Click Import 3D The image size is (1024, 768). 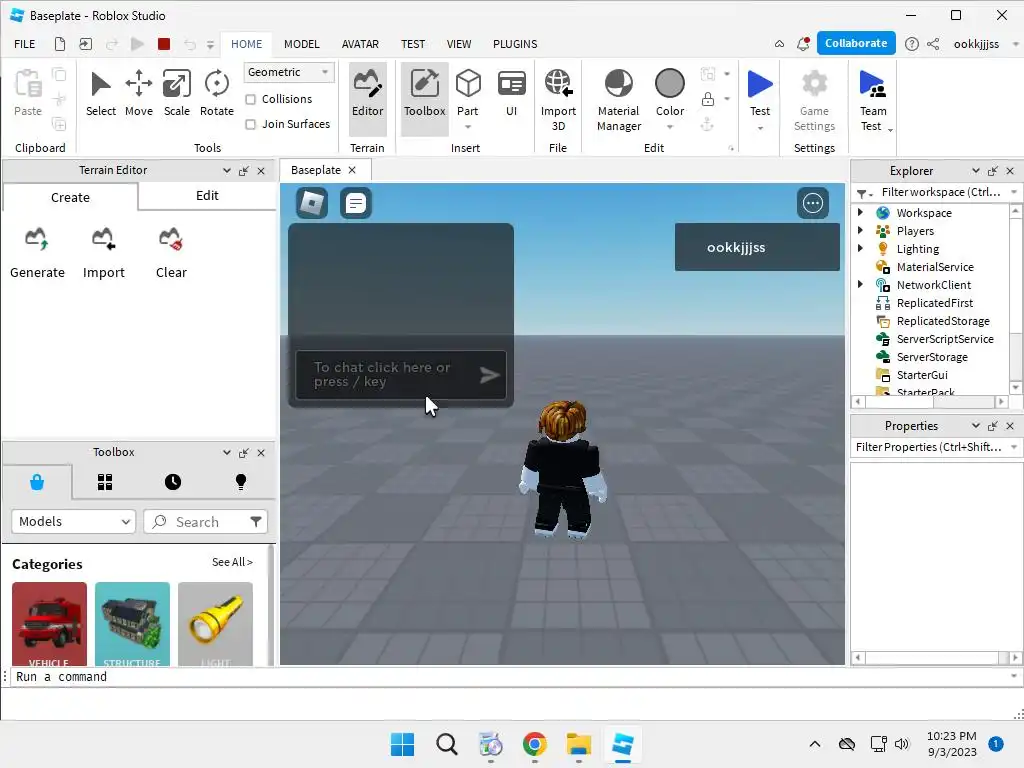pyautogui.click(x=558, y=100)
